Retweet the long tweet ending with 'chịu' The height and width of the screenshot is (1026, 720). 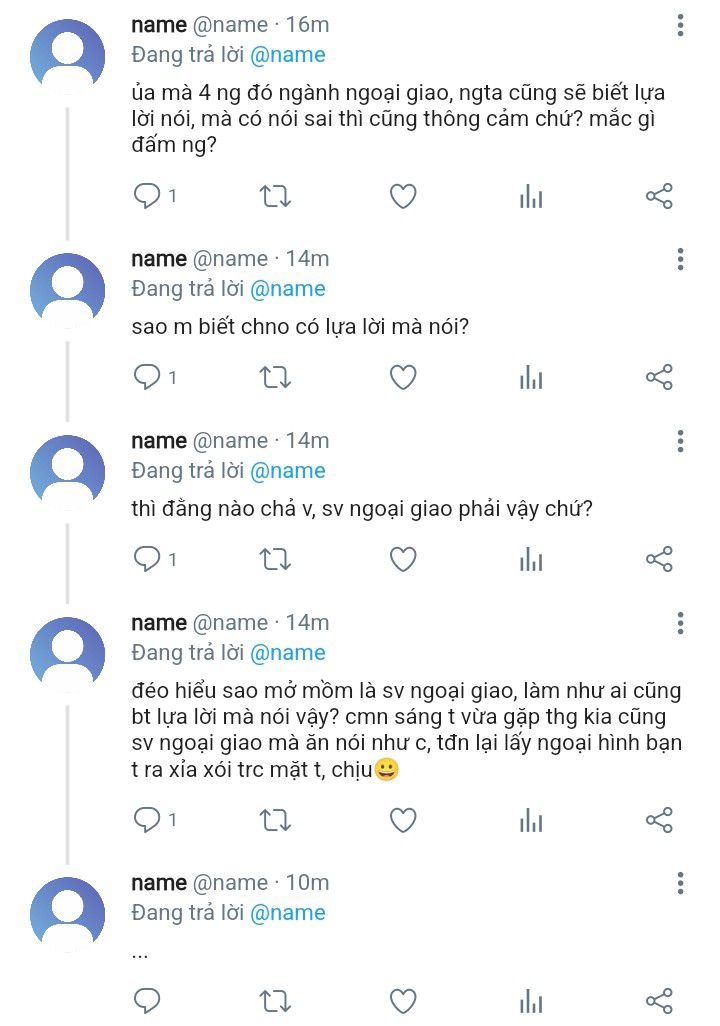coord(275,820)
